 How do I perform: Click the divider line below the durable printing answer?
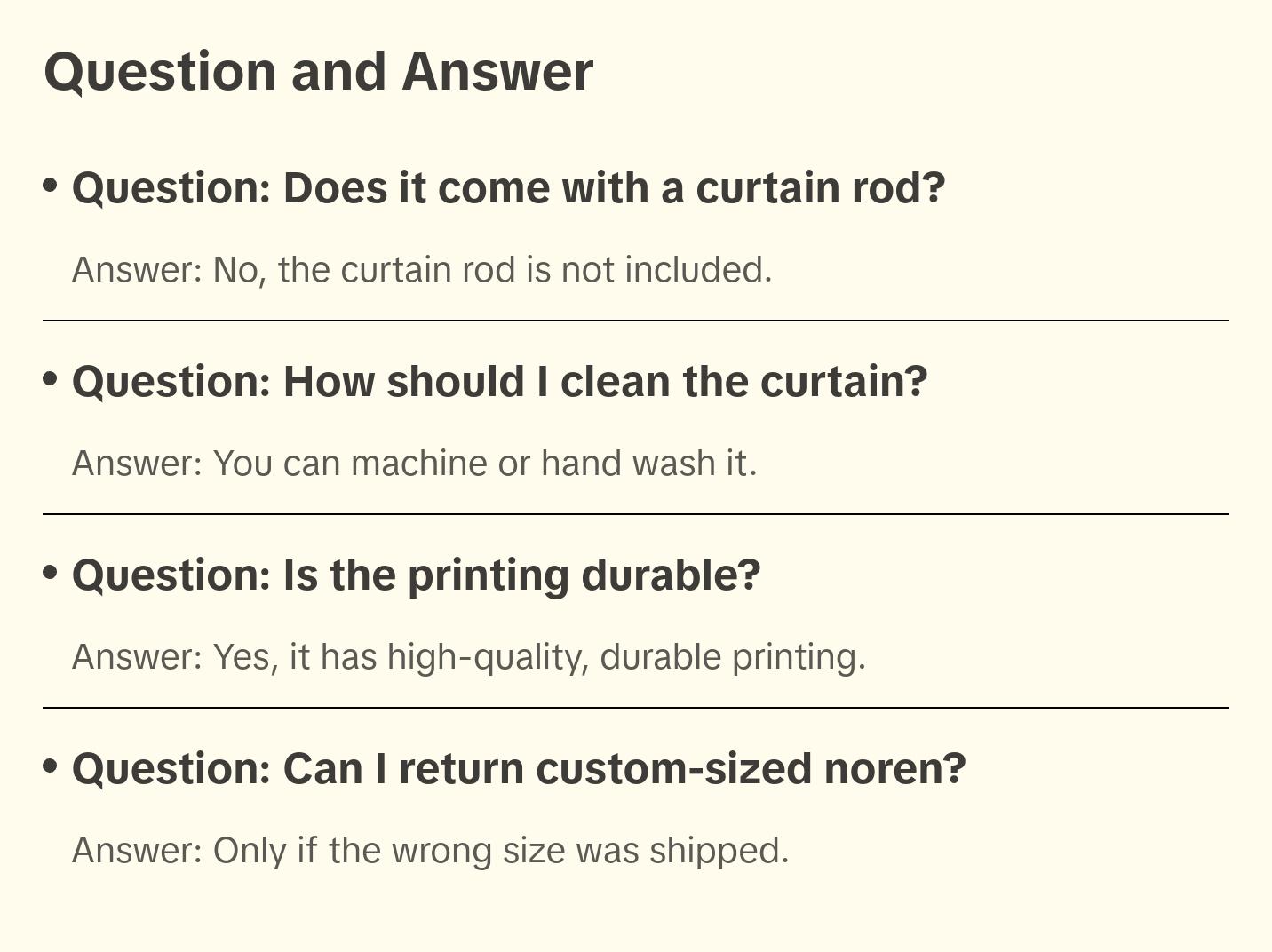(x=636, y=708)
